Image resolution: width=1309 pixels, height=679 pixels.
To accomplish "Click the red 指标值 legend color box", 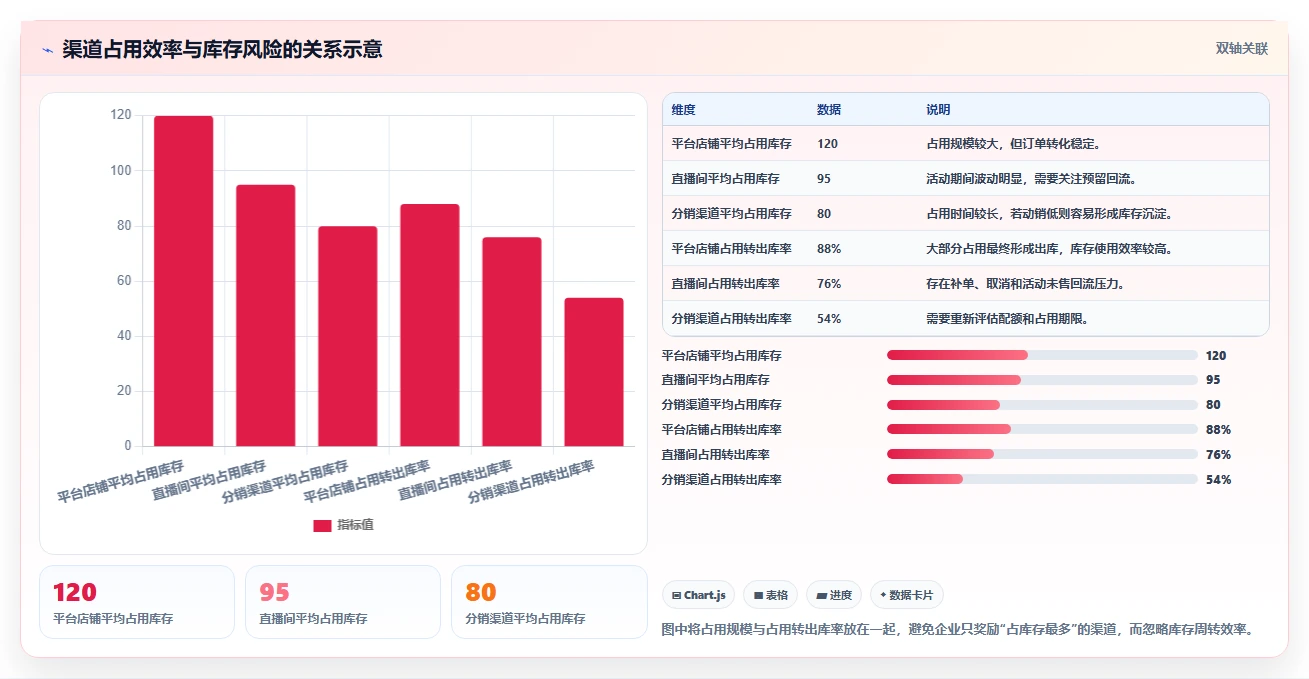I will click(x=322, y=526).
